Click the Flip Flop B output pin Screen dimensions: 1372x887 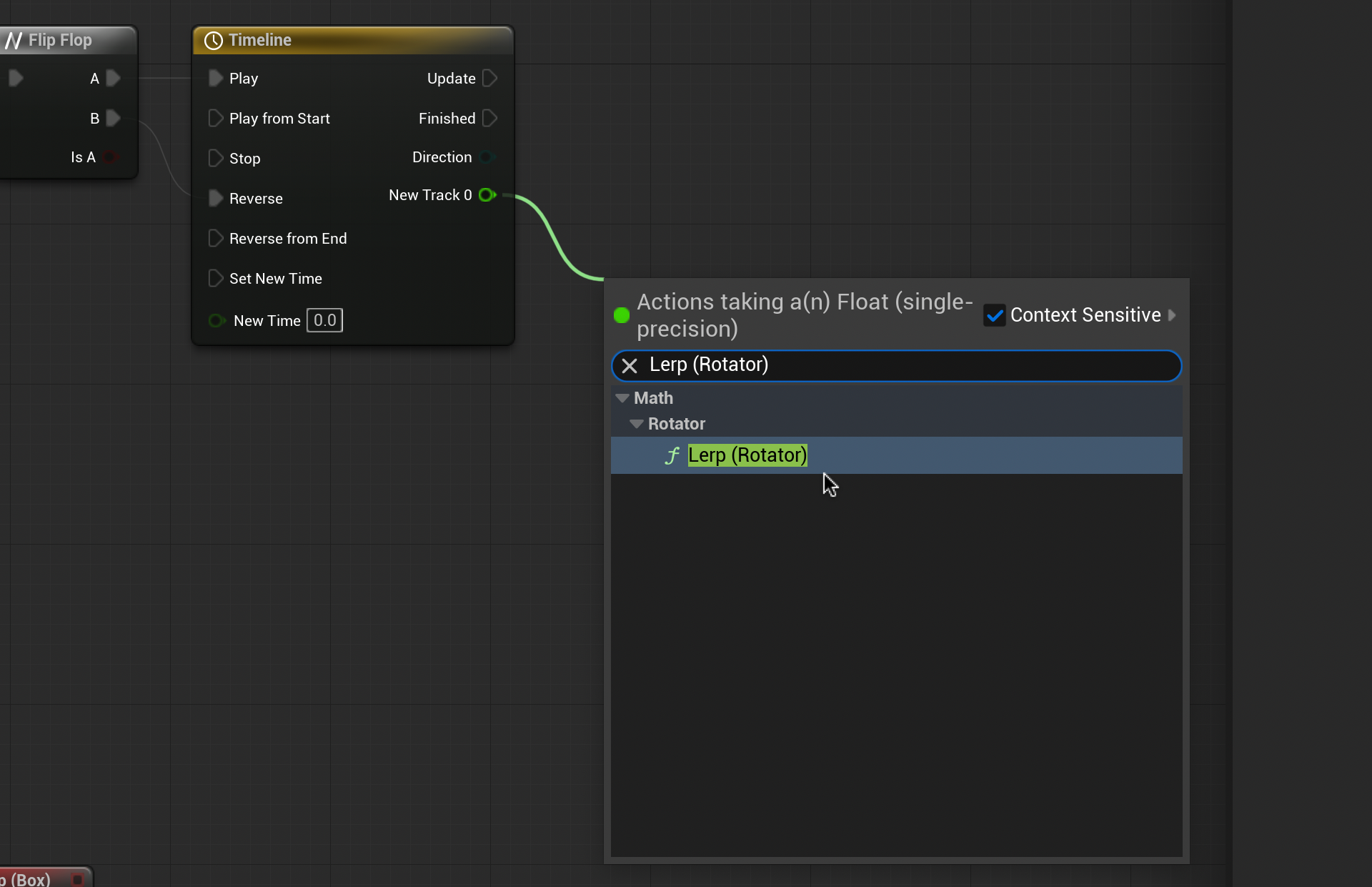[x=113, y=119]
